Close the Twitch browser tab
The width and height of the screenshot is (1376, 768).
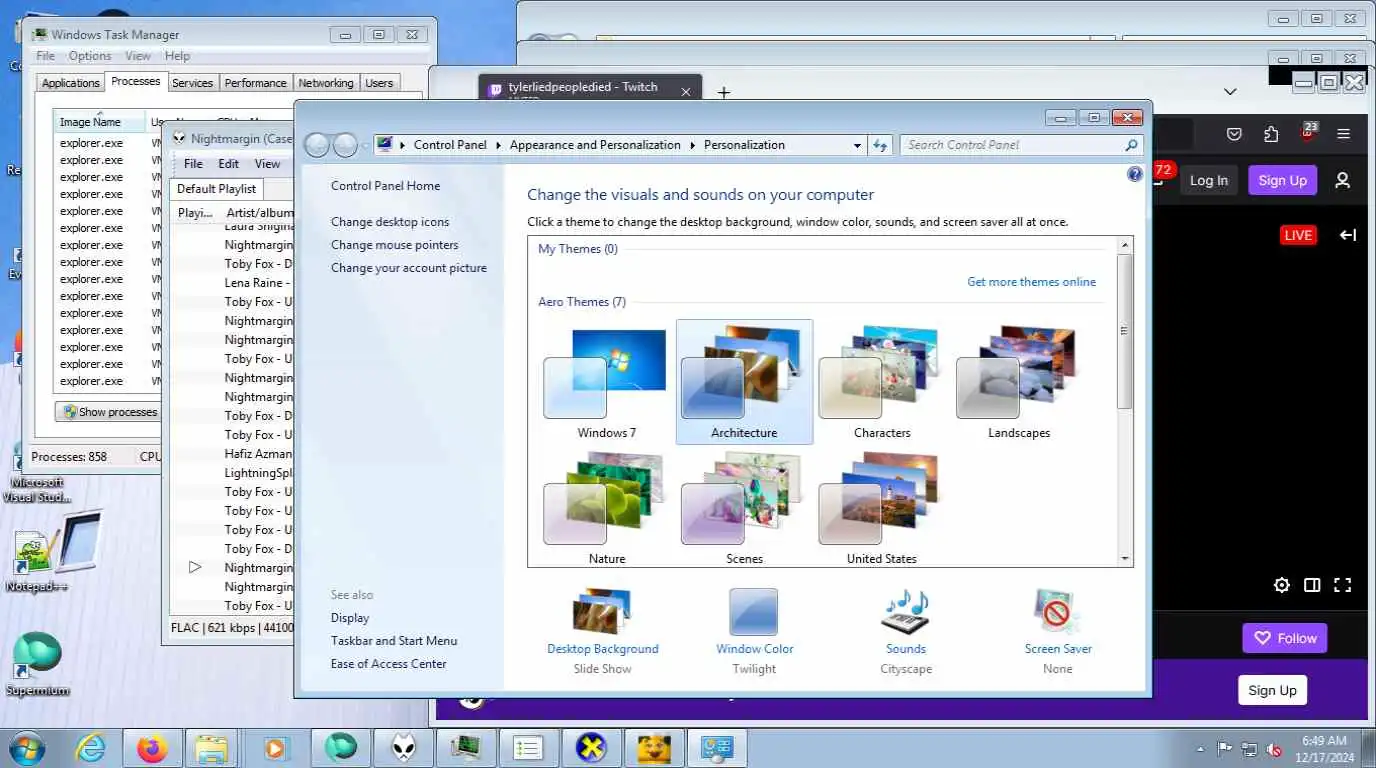tap(686, 92)
